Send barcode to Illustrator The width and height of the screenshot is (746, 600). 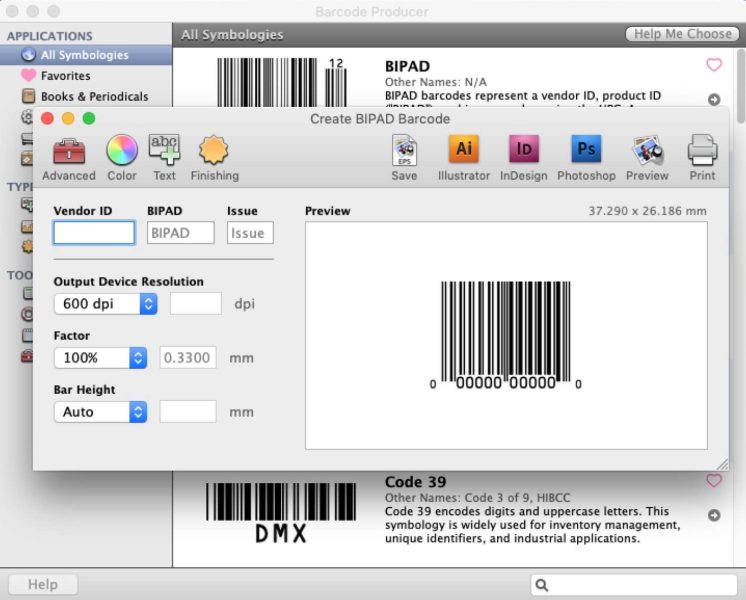(x=464, y=159)
